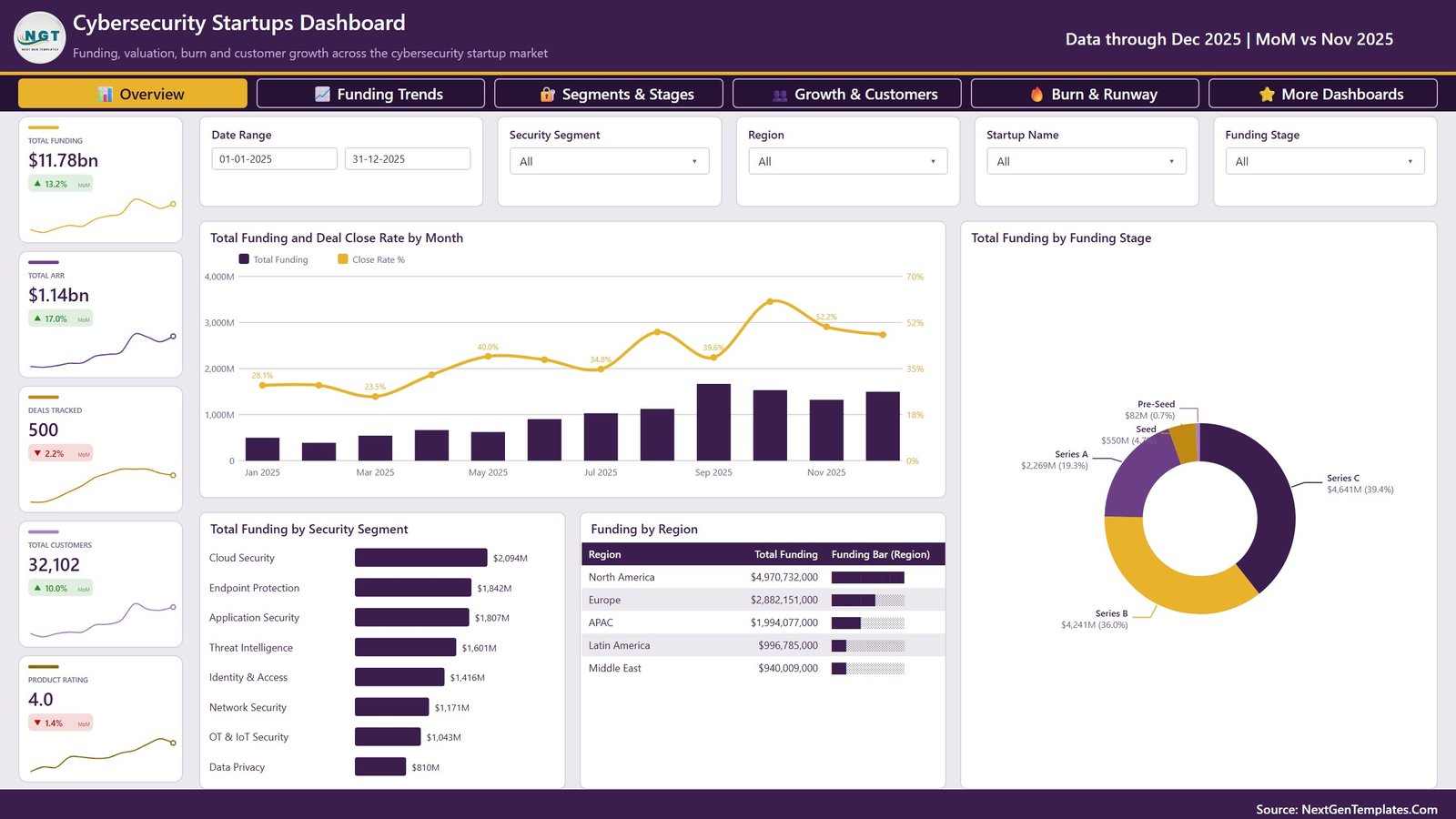Screen dimensions: 1456x819
Task: Click the Close Rate % legend swatch
Action: coord(343,259)
